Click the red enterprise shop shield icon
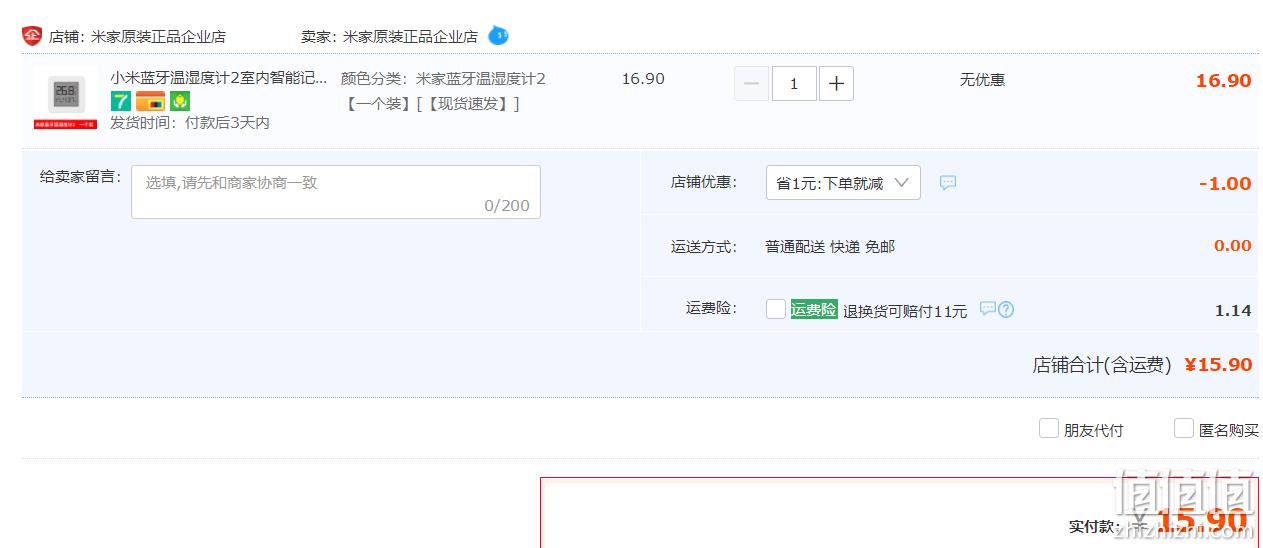 [32, 36]
